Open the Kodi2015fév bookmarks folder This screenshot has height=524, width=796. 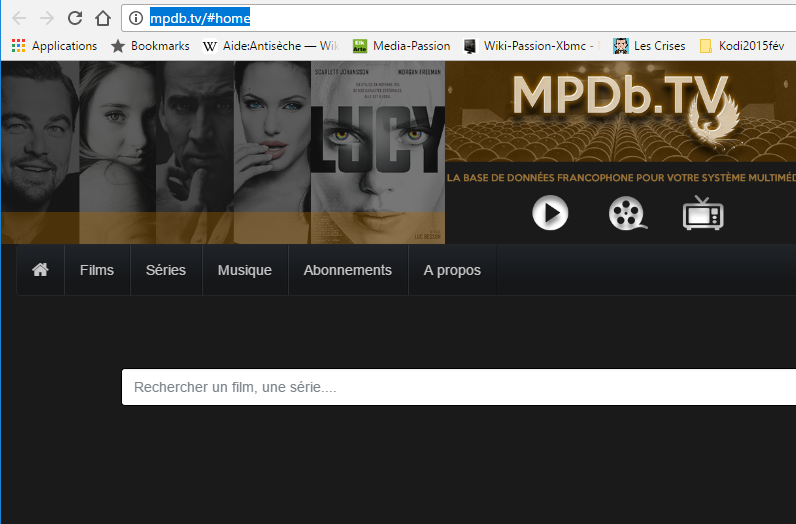[742, 46]
